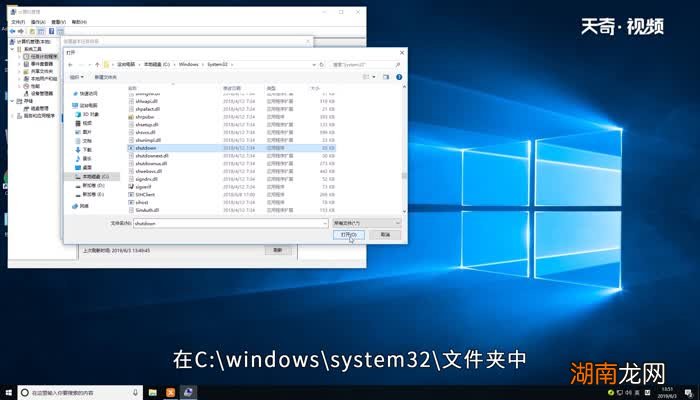Select 设备管理器 in Computer Management tree
700x400 pixels.
coord(38,93)
